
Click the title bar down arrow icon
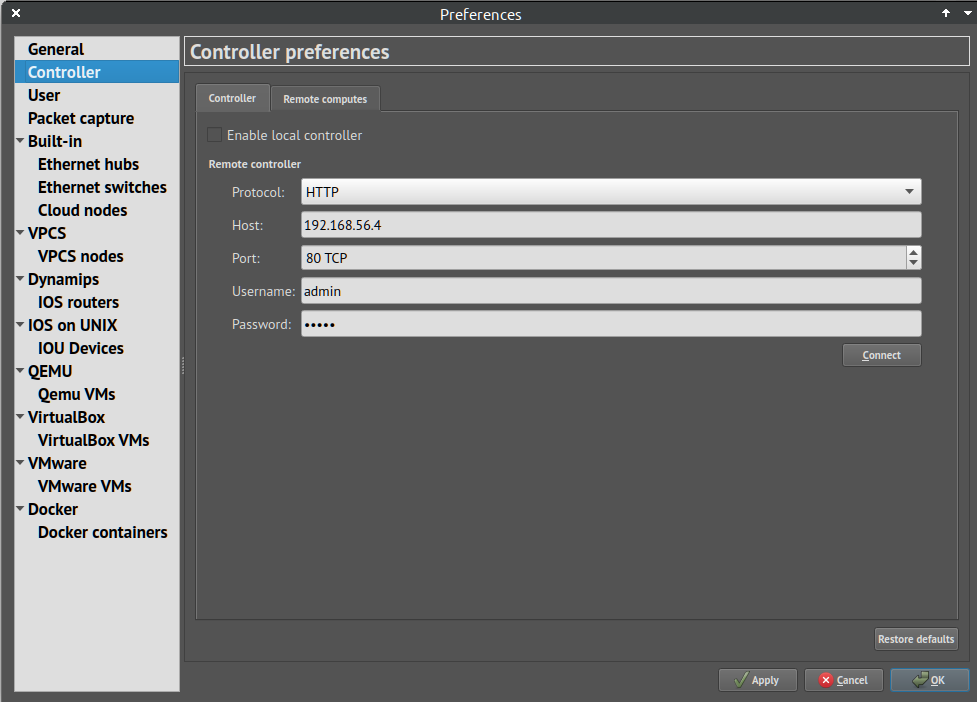(x=968, y=13)
